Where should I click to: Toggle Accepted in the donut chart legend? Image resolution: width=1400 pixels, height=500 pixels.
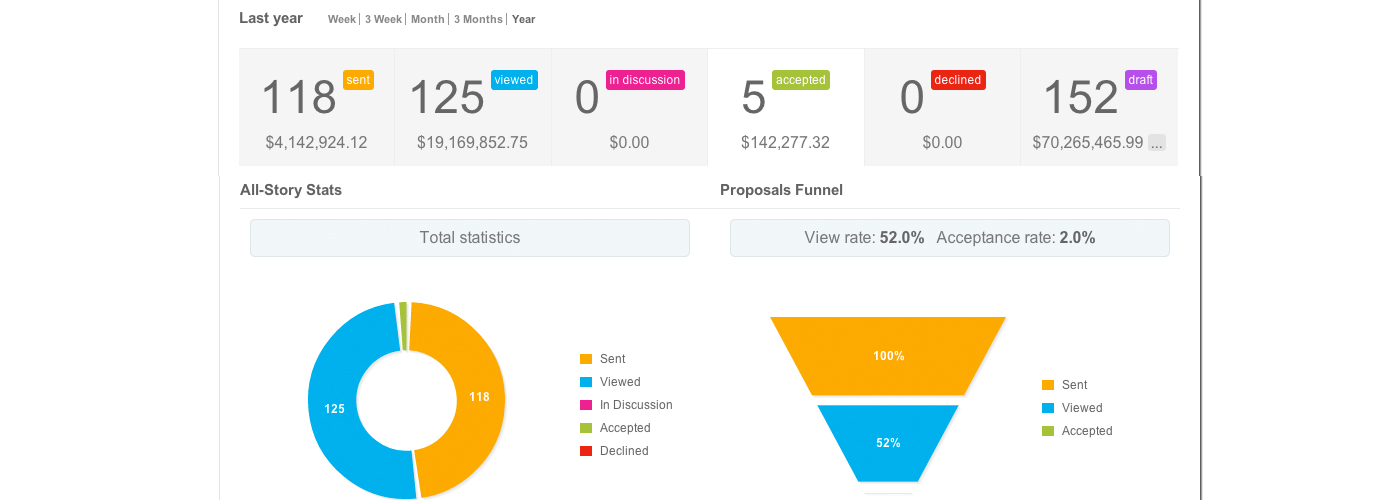615,428
